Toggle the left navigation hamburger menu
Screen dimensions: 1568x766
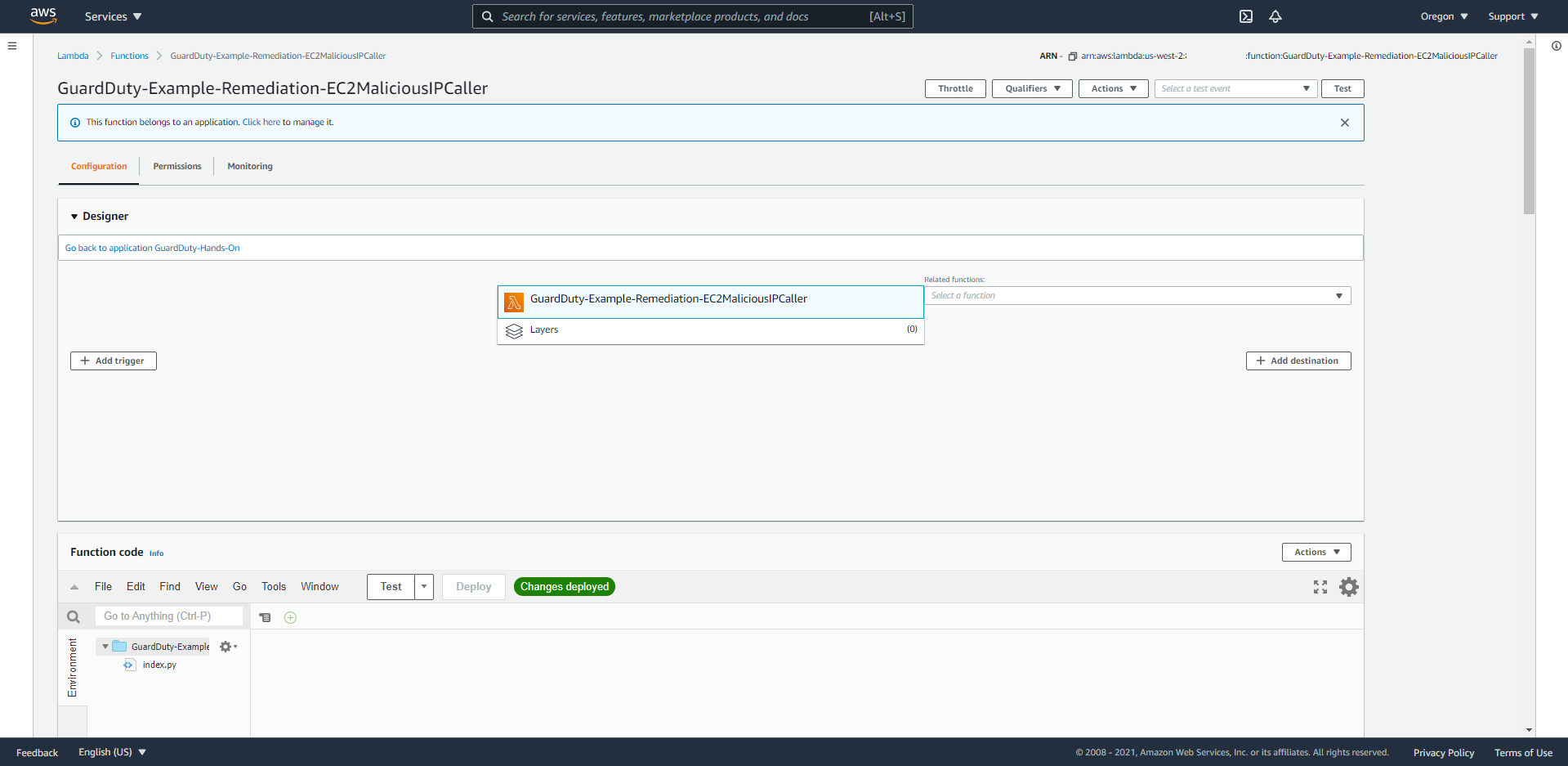pyautogui.click(x=12, y=46)
